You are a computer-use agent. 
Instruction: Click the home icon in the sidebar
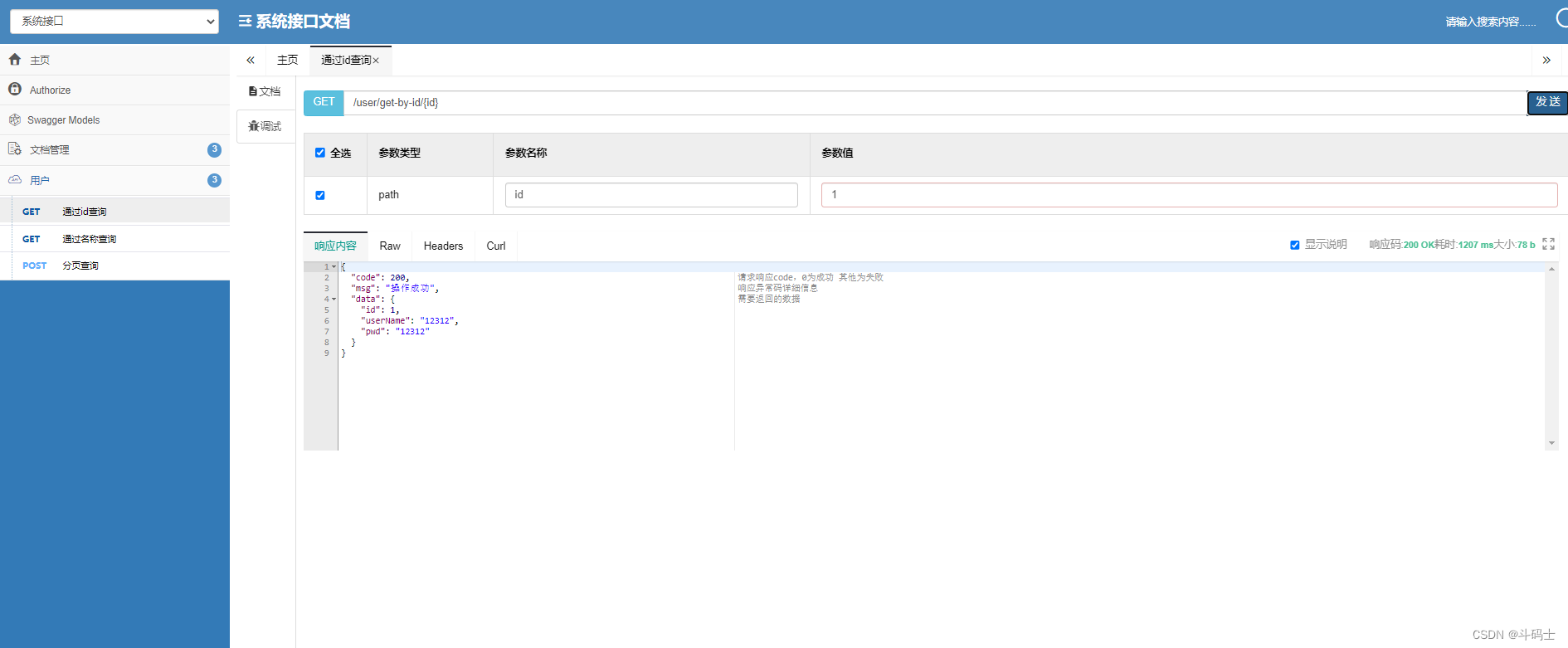coord(15,60)
